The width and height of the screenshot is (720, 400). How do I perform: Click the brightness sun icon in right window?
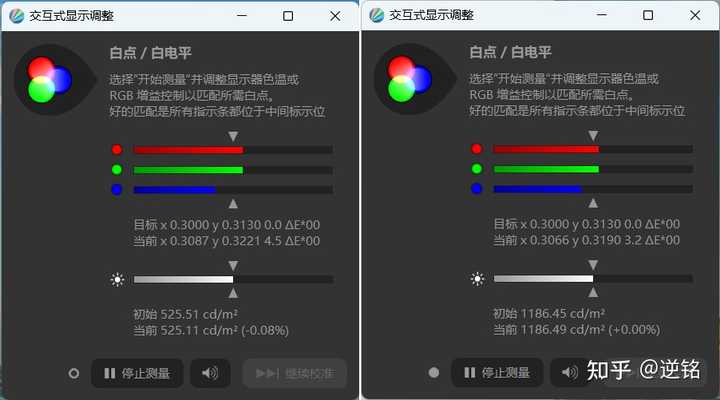[x=478, y=278]
